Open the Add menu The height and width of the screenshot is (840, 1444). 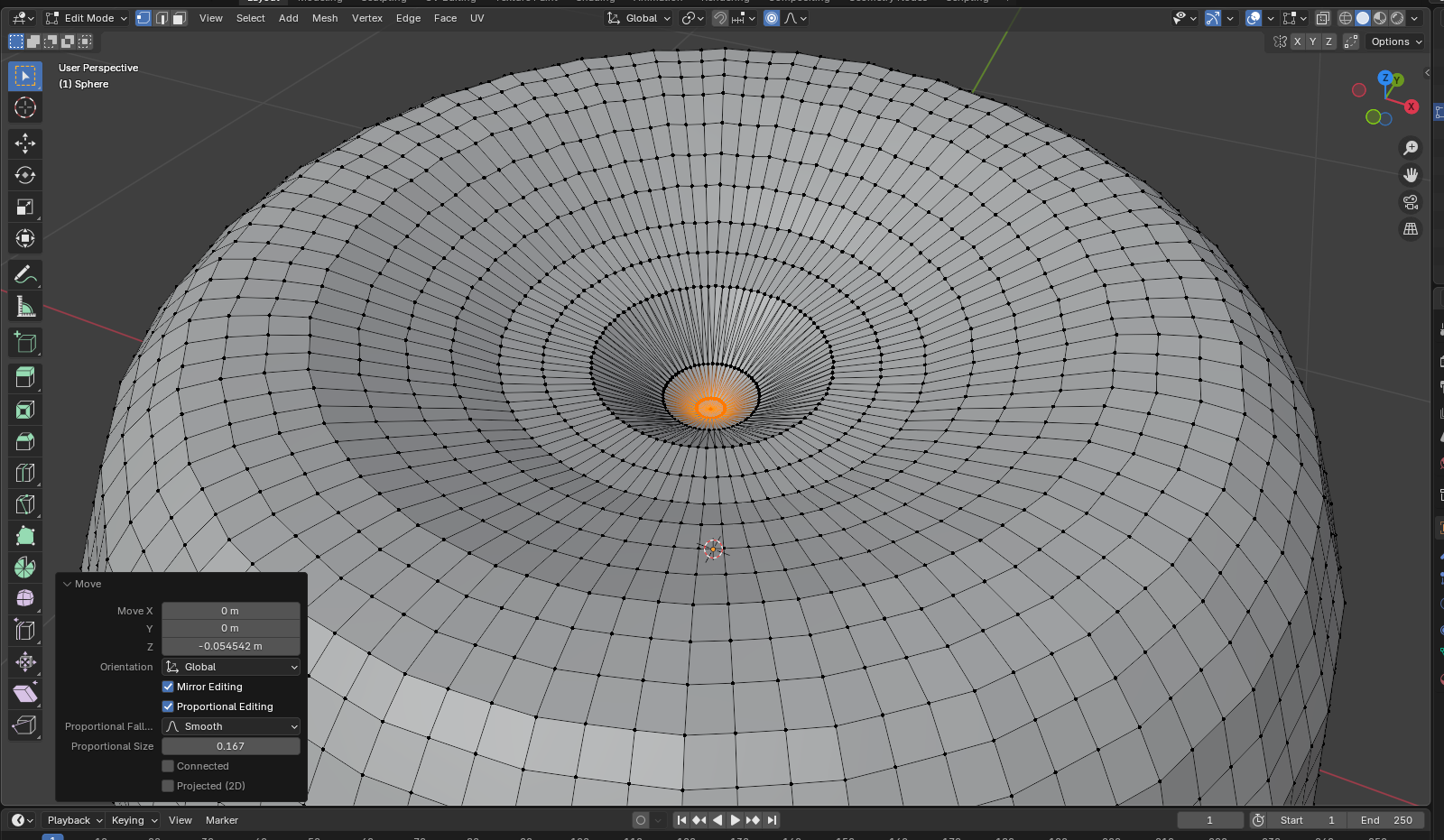click(289, 18)
